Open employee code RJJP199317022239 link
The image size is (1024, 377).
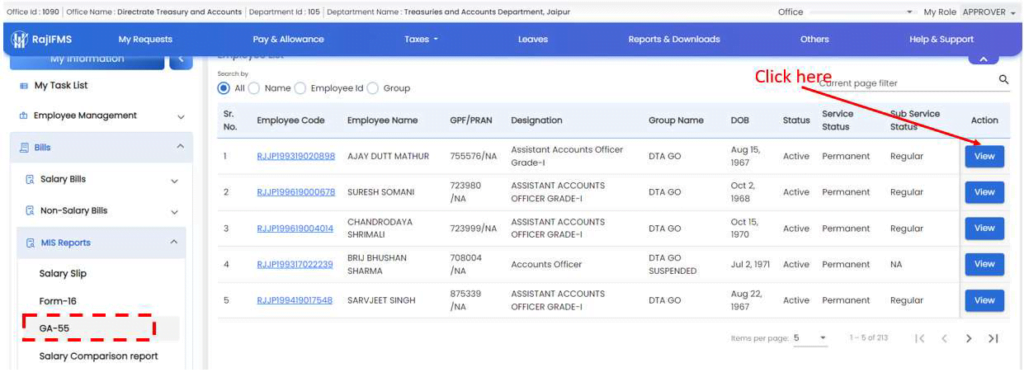(x=295, y=265)
